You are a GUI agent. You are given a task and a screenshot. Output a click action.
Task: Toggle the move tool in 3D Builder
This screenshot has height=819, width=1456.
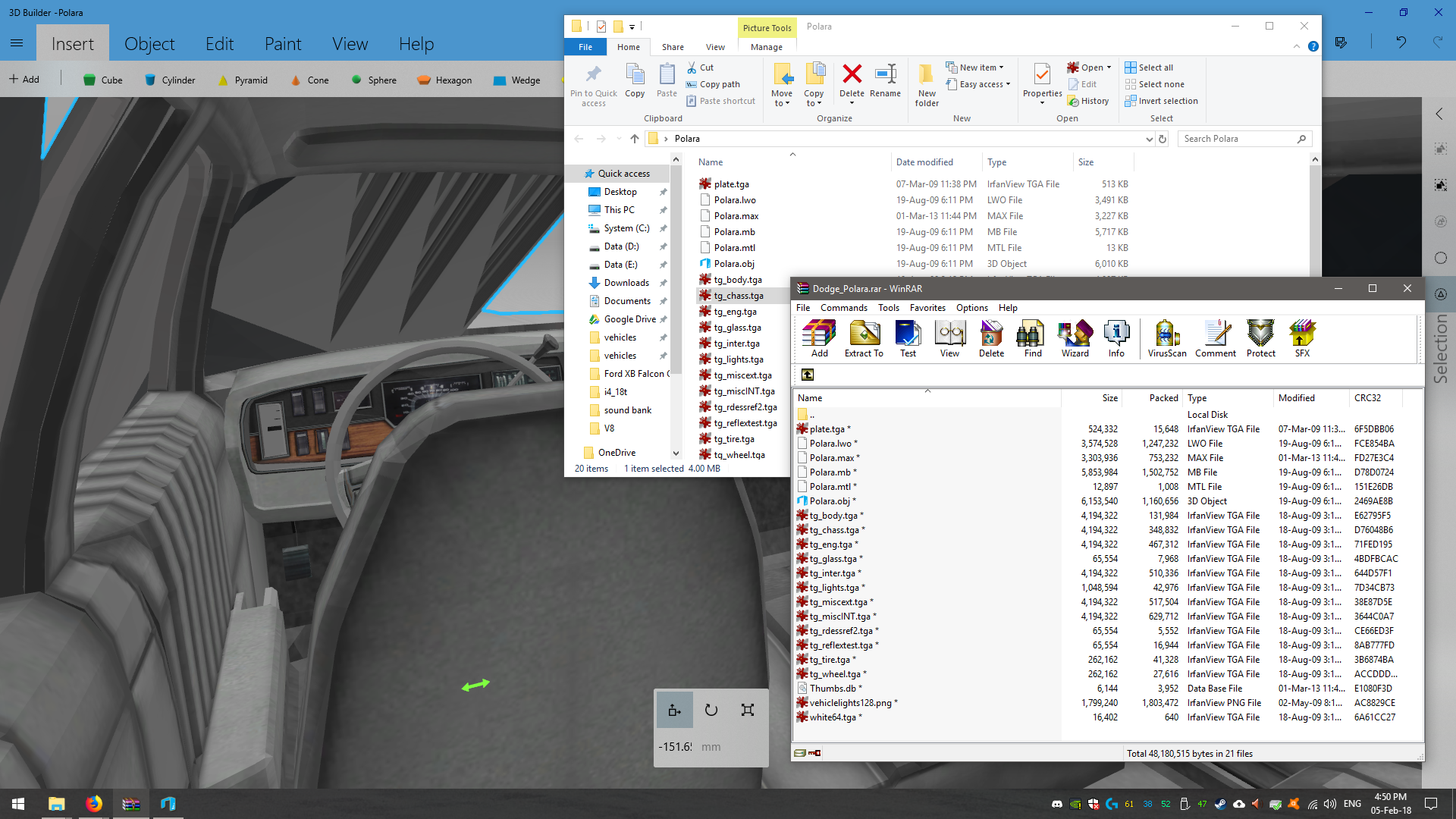pos(674,711)
